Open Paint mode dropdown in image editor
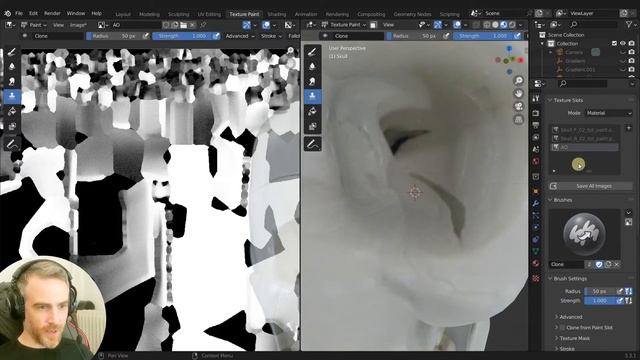 (33, 25)
